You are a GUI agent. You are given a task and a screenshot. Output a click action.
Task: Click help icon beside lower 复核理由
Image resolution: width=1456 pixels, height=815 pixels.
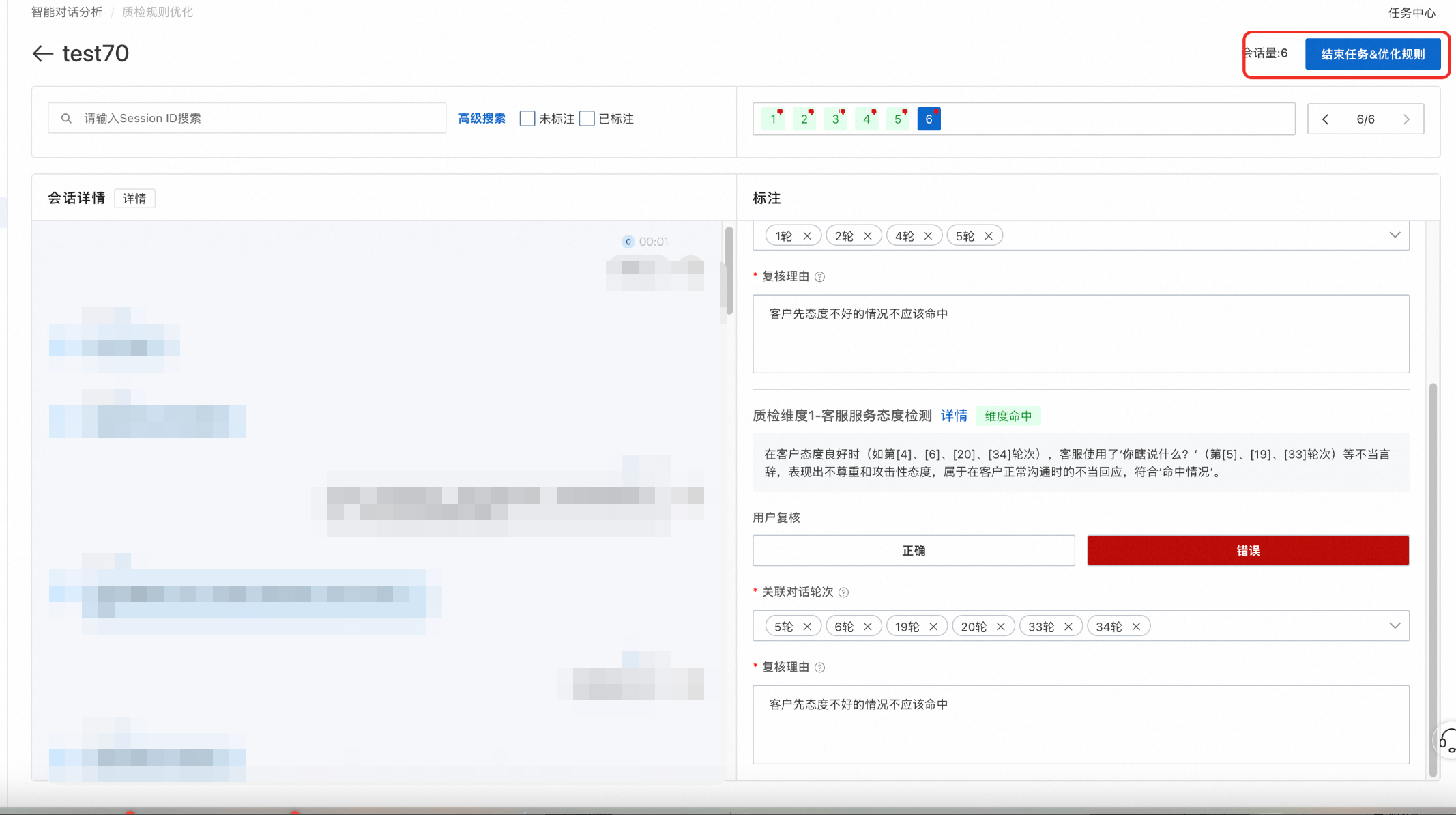[820, 668]
